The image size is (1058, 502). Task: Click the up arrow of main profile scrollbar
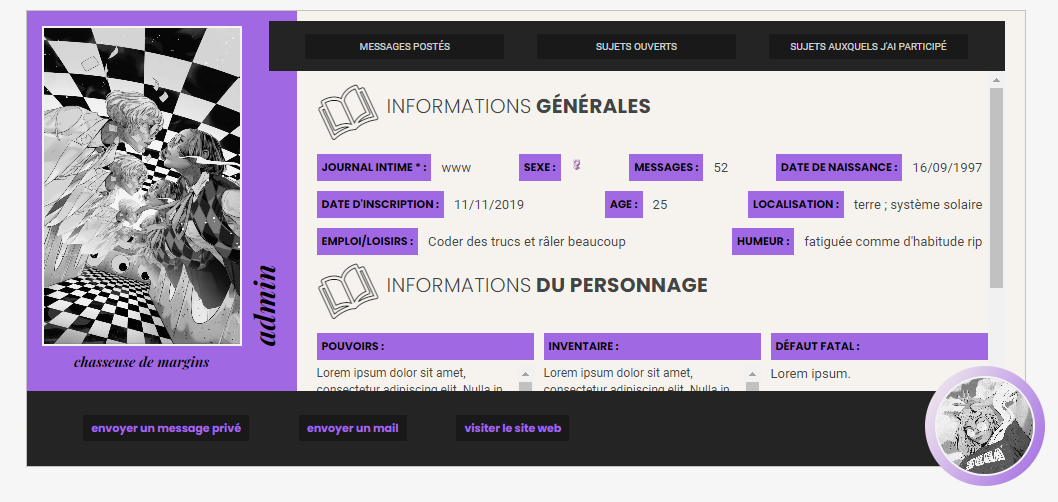(x=996, y=81)
